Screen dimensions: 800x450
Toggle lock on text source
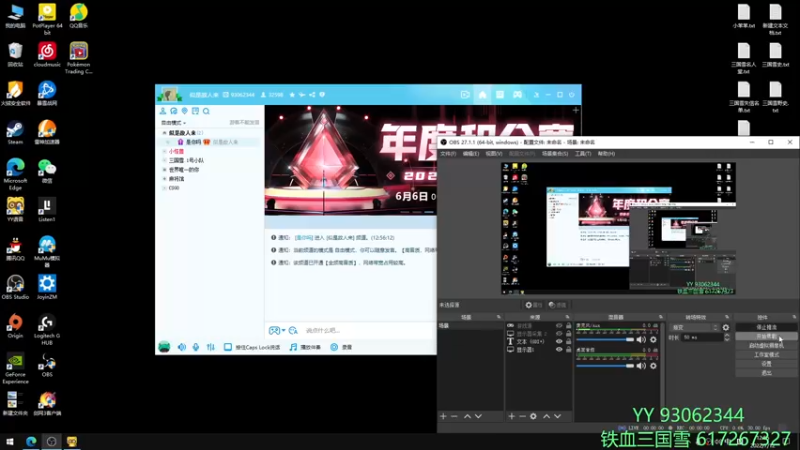tap(568, 342)
